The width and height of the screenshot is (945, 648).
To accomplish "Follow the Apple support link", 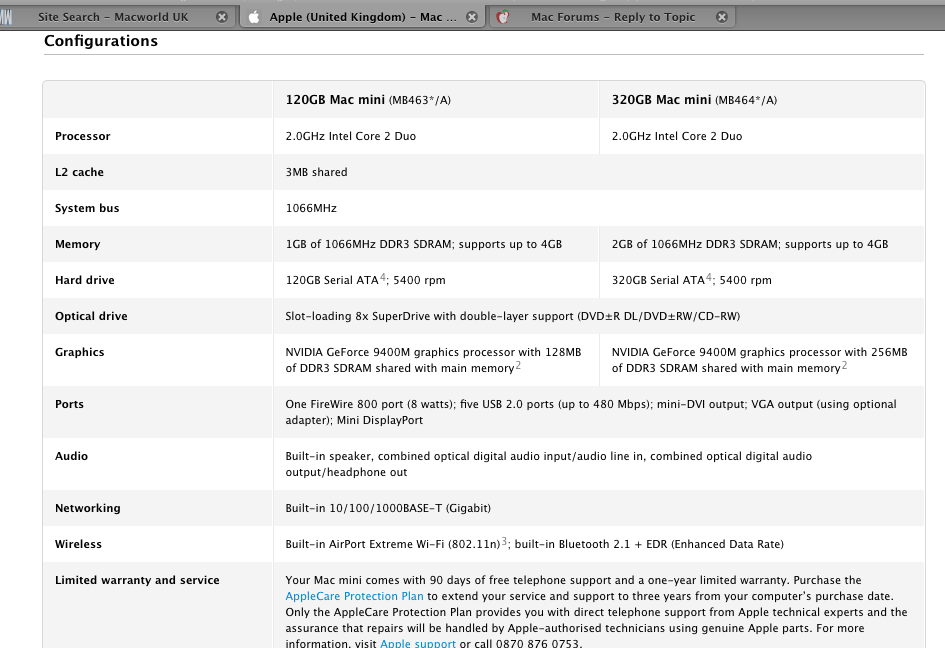I will 418,643.
